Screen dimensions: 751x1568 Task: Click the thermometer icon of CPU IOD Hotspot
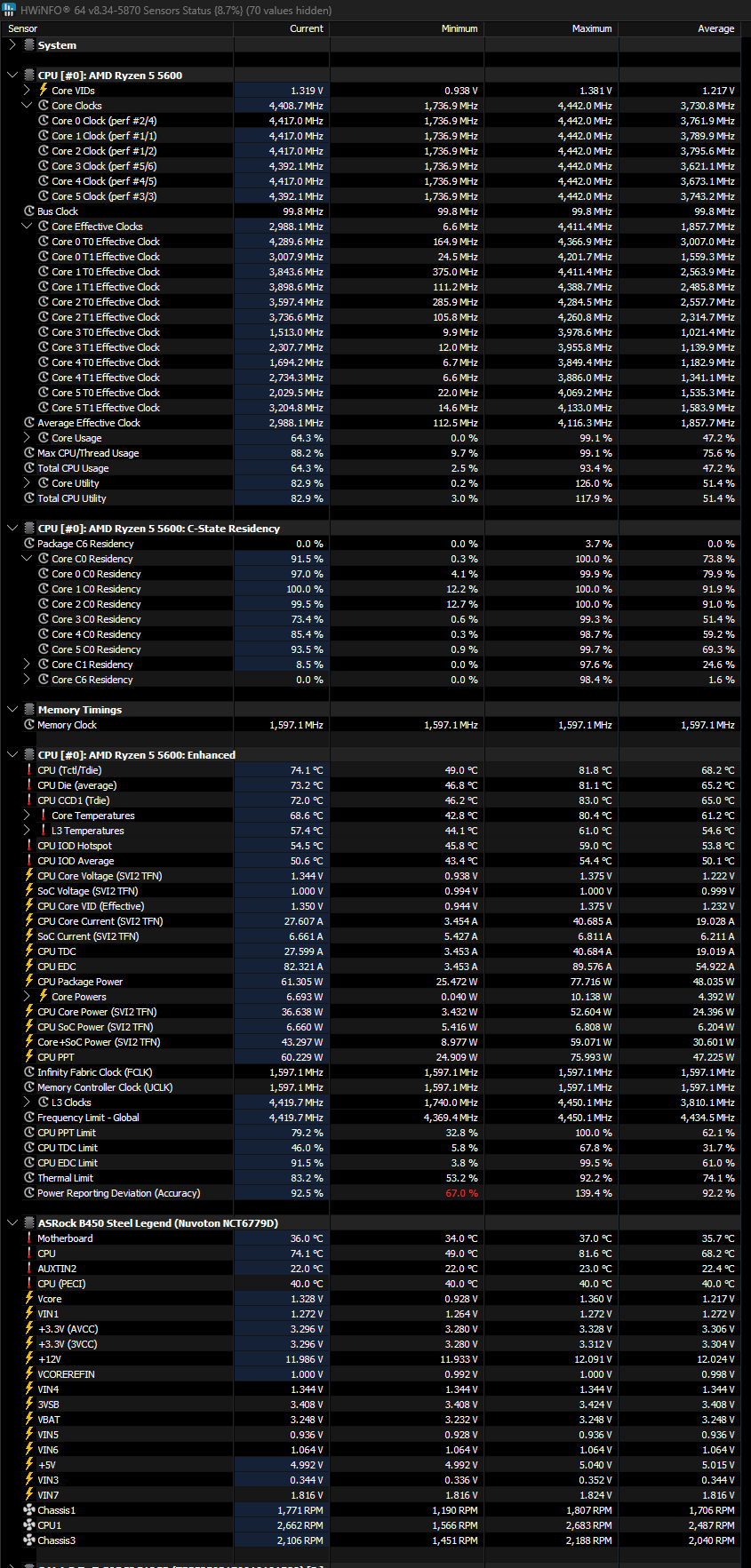tap(29, 845)
